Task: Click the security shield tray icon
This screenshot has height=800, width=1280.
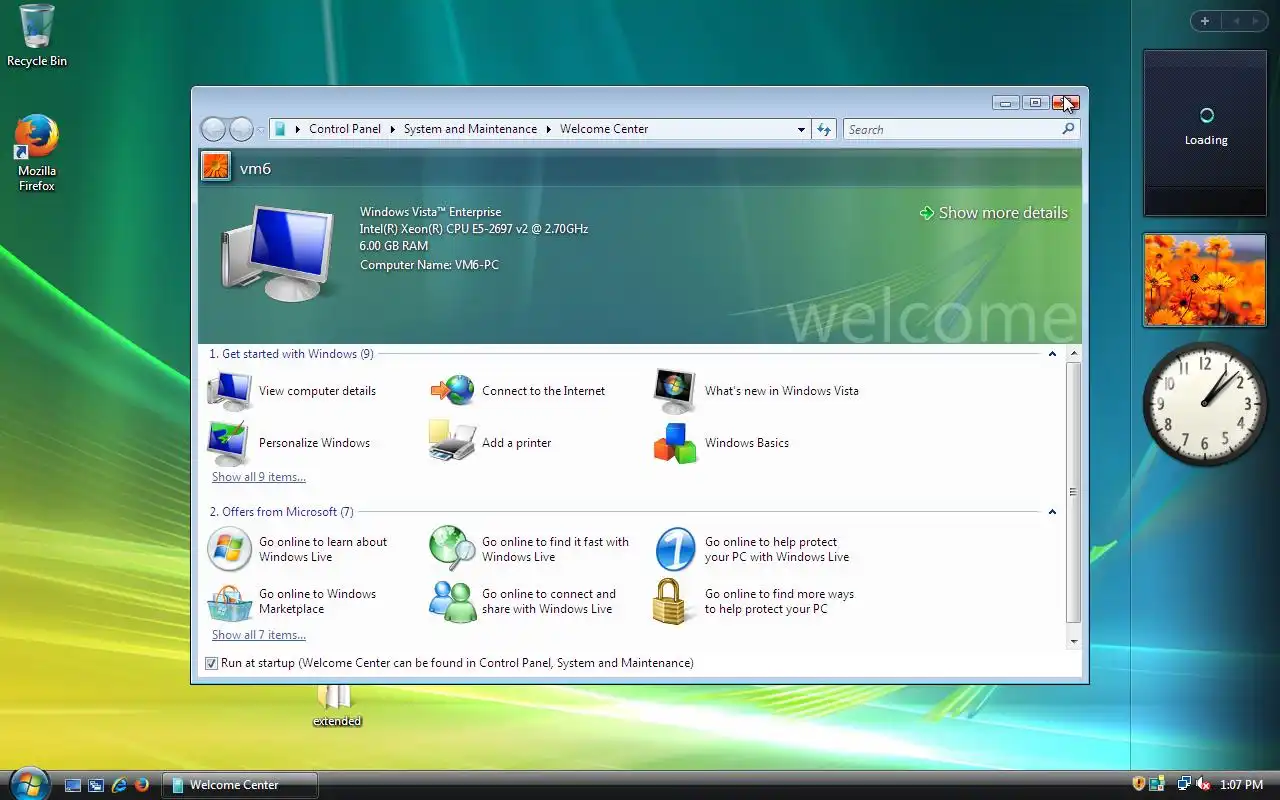Action: pyautogui.click(x=1138, y=784)
